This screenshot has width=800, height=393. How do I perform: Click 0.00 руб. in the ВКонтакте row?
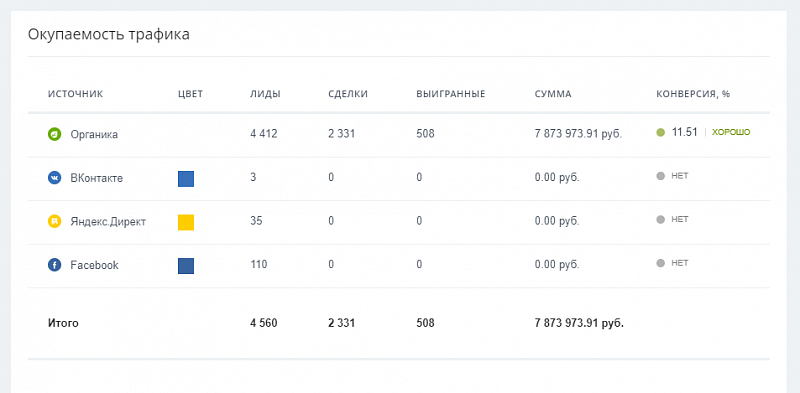[x=557, y=178]
